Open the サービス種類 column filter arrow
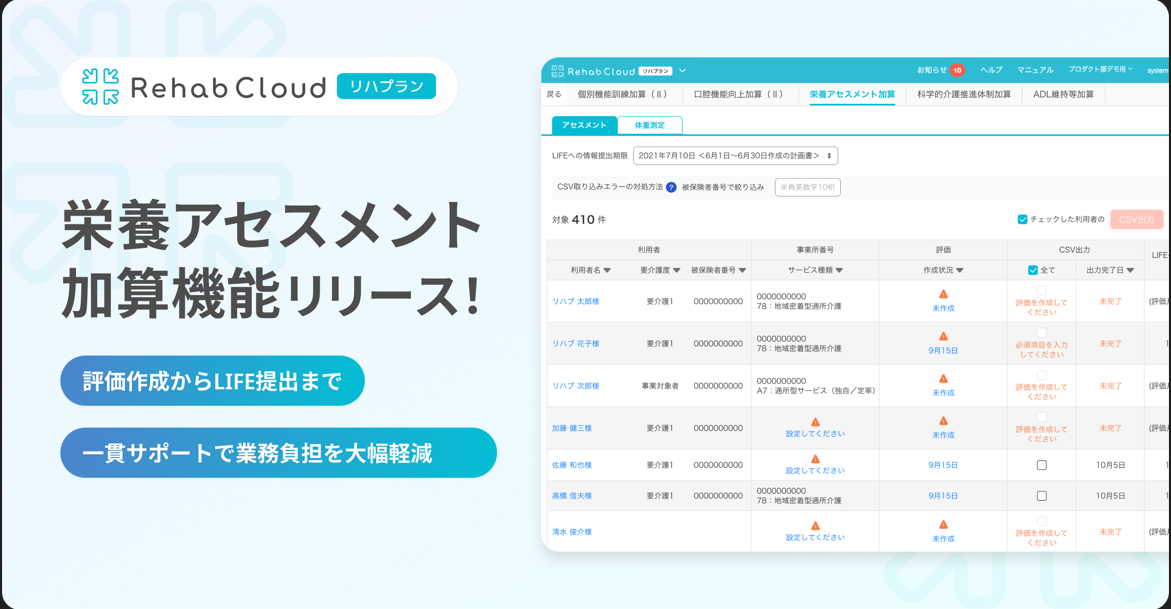 (839, 271)
